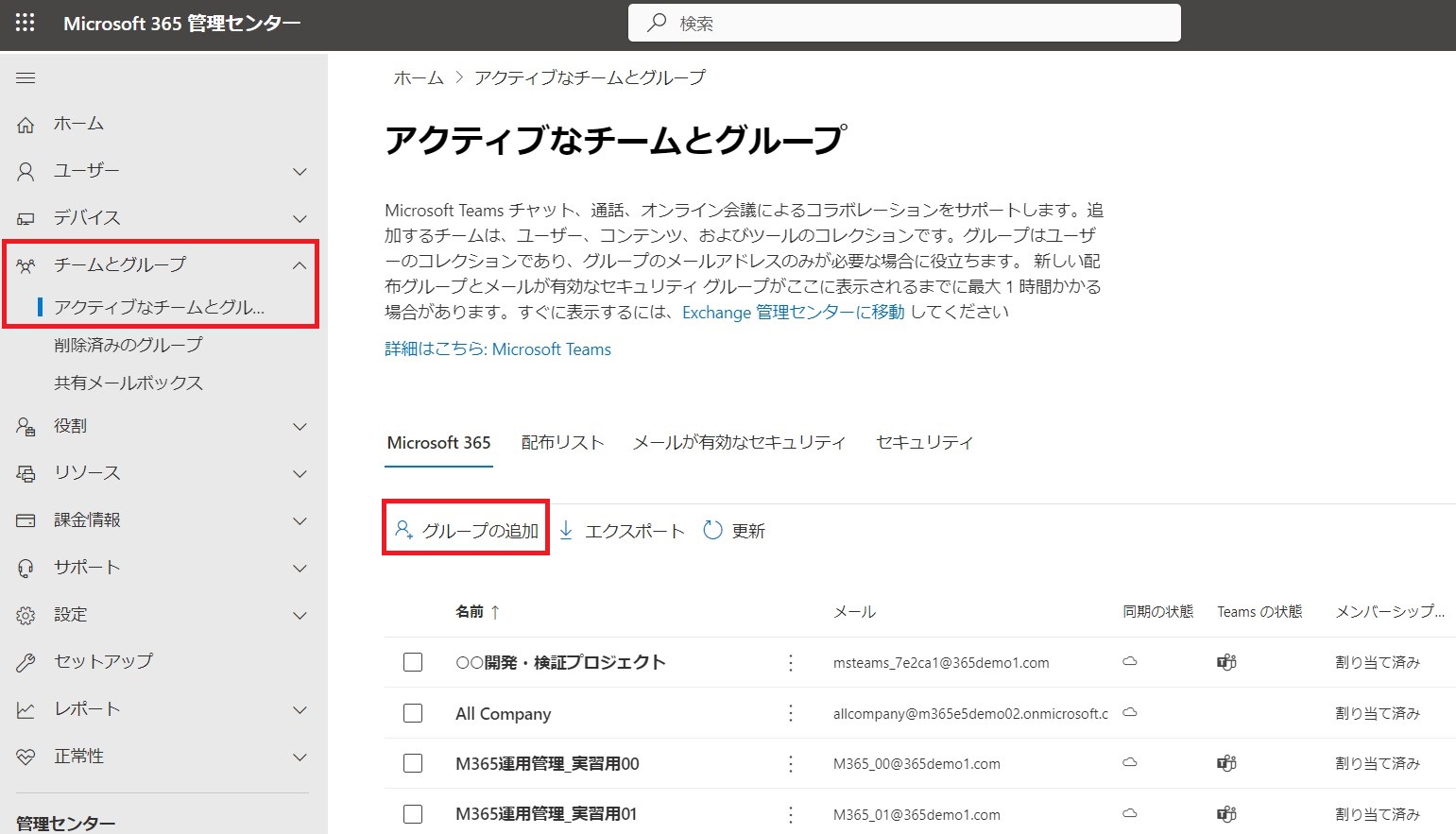
Task: Switch to the 配布リスト tab
Action: coord(562,442)
